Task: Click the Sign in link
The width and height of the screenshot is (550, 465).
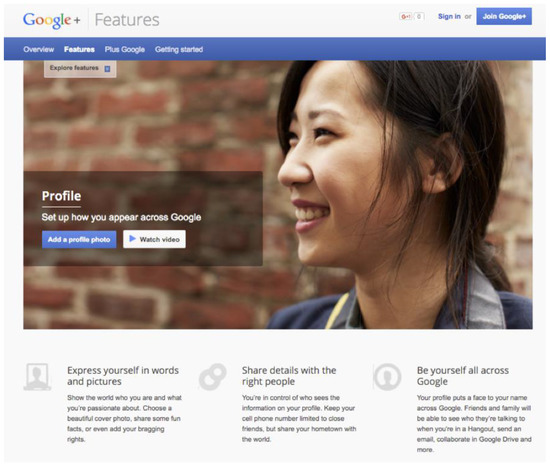Action: (449, 16)
